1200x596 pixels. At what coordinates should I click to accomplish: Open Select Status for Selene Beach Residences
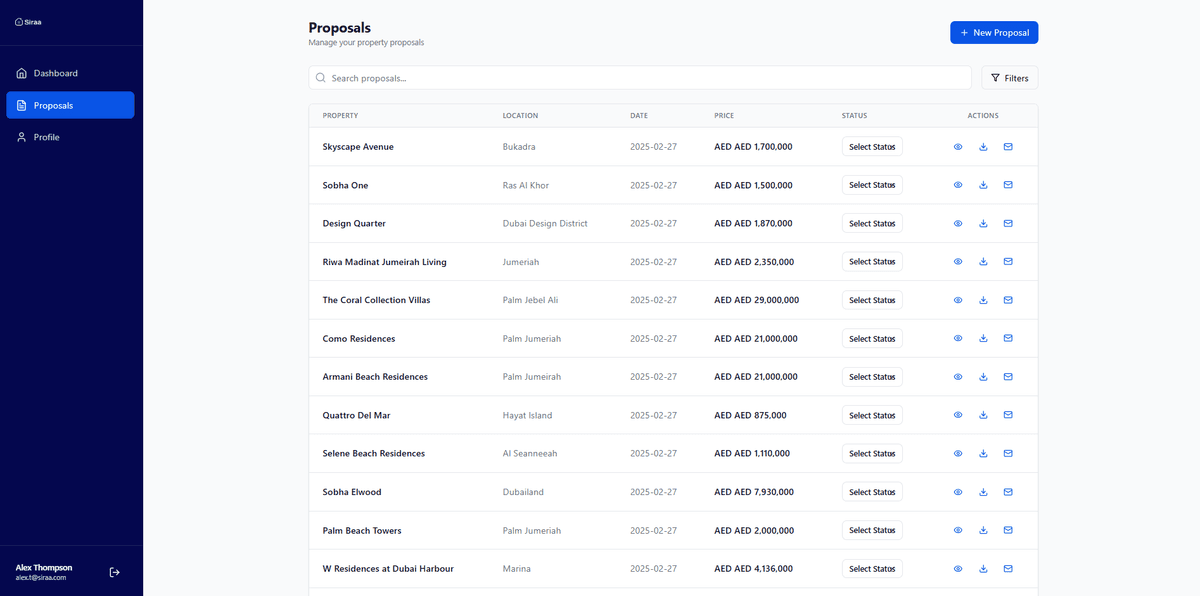(x=871, y=453)
